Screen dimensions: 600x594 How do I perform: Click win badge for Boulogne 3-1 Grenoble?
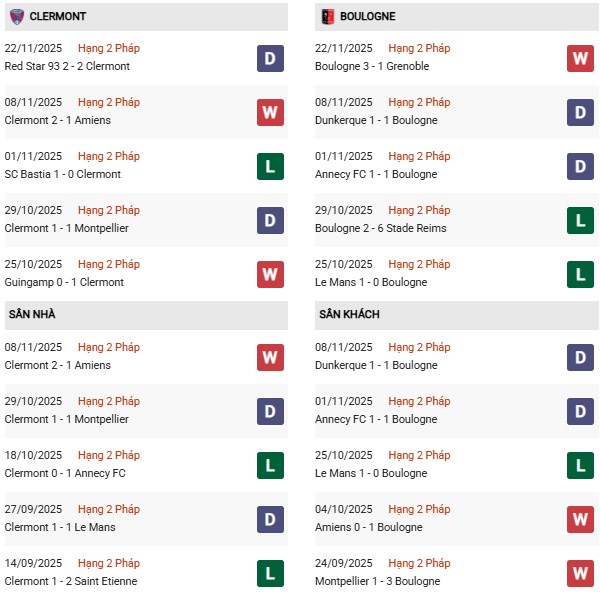pyautogui.click(x=580, y=58)
